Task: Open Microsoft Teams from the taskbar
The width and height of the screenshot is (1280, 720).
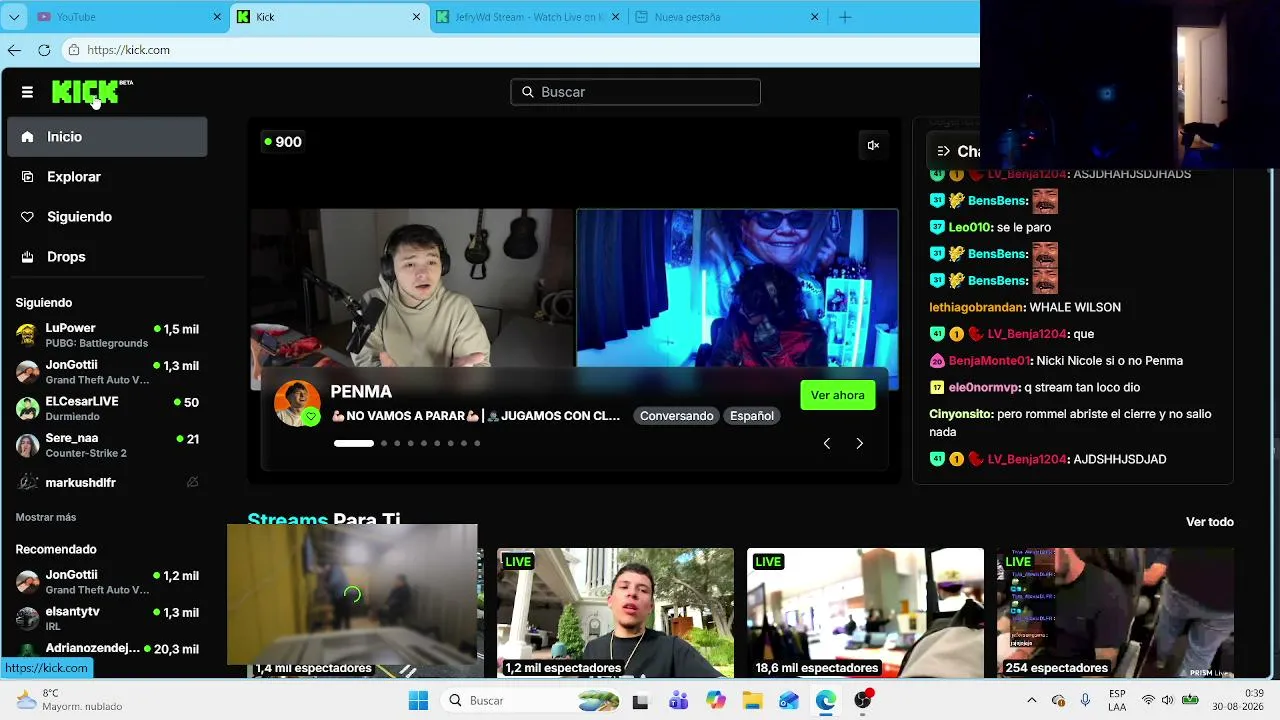Action: (678, 701)
